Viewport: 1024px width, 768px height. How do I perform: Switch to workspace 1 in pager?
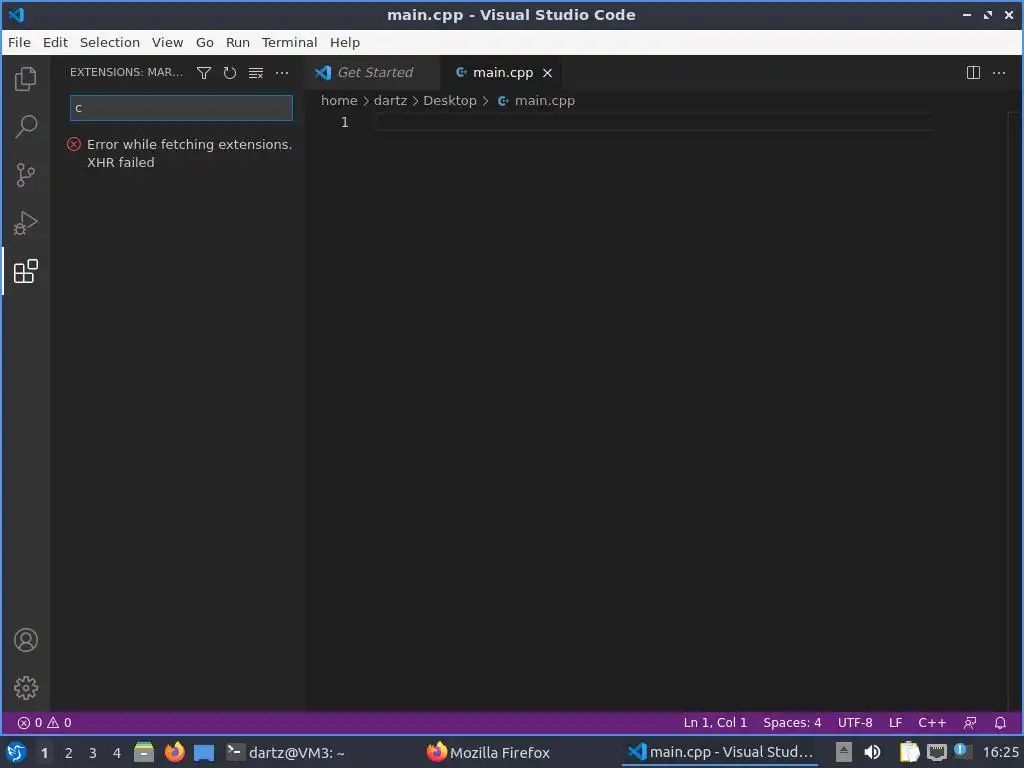(x=44, y=753)
